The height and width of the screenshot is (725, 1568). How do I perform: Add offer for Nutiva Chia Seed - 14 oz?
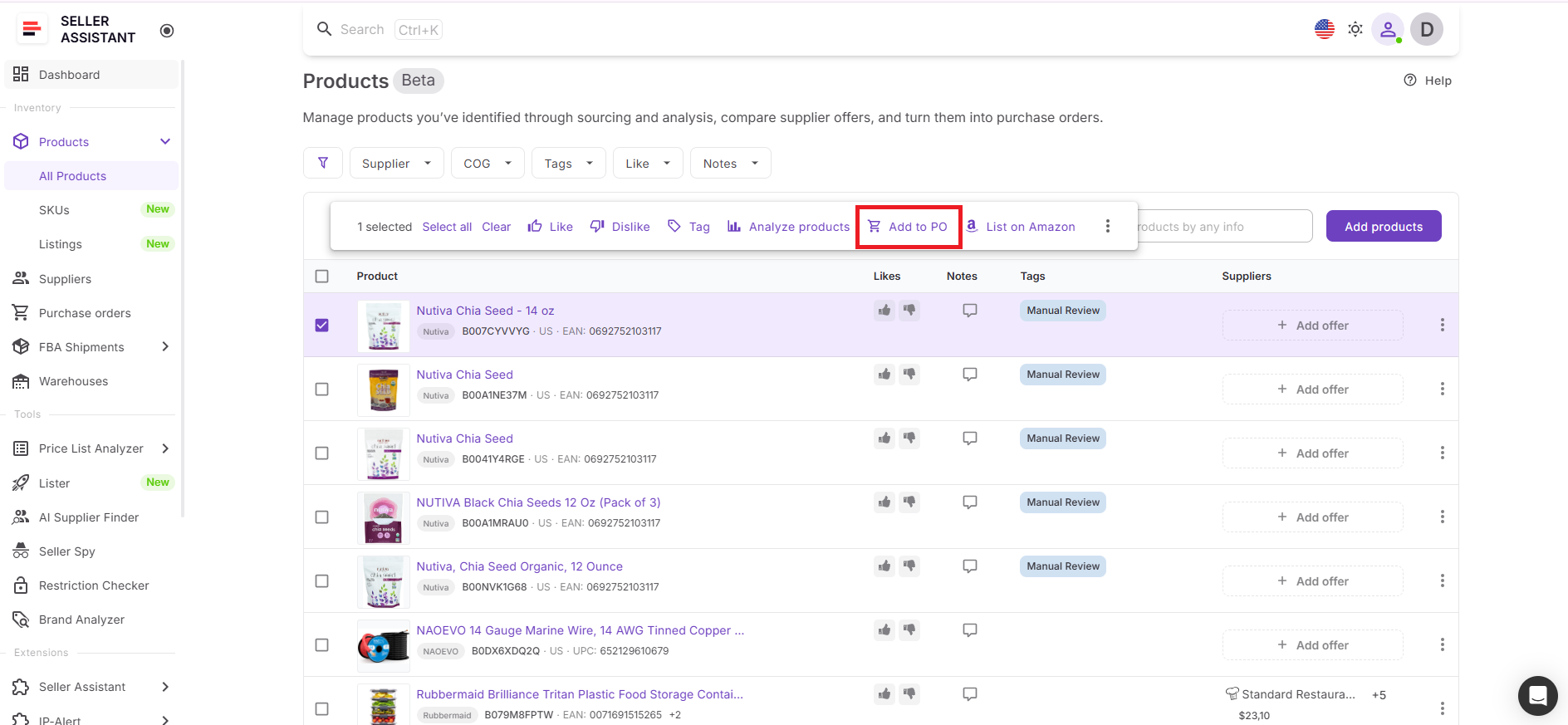(x=1312, y=326)
